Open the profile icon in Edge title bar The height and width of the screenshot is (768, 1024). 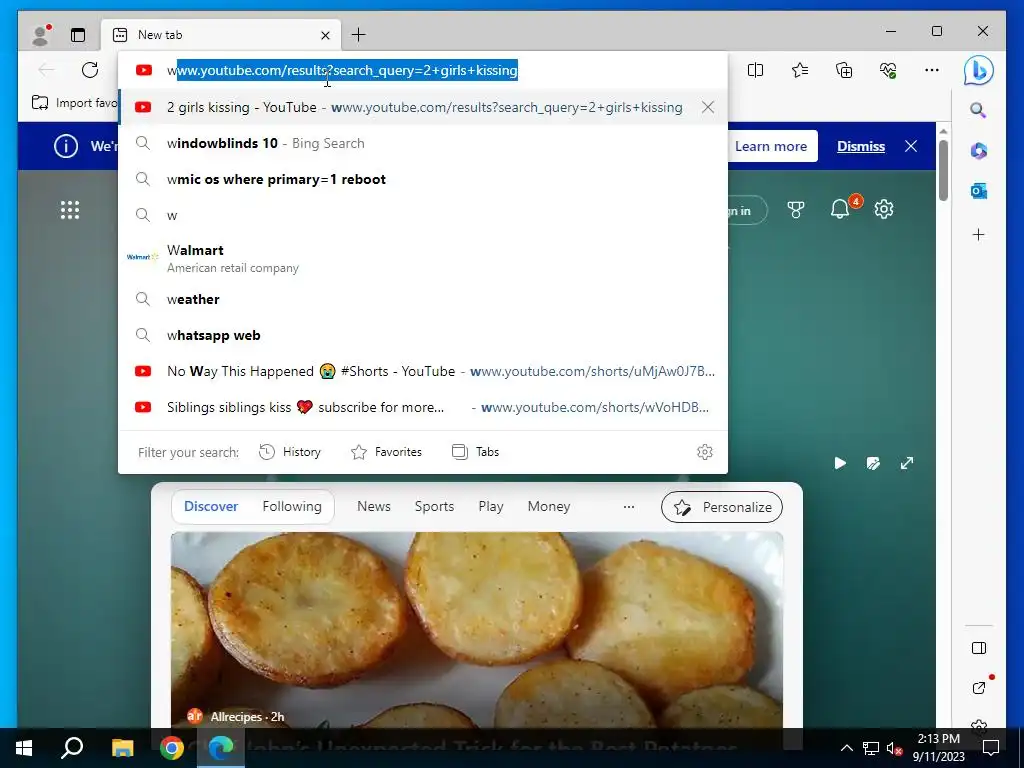click(x=41, y=35)
